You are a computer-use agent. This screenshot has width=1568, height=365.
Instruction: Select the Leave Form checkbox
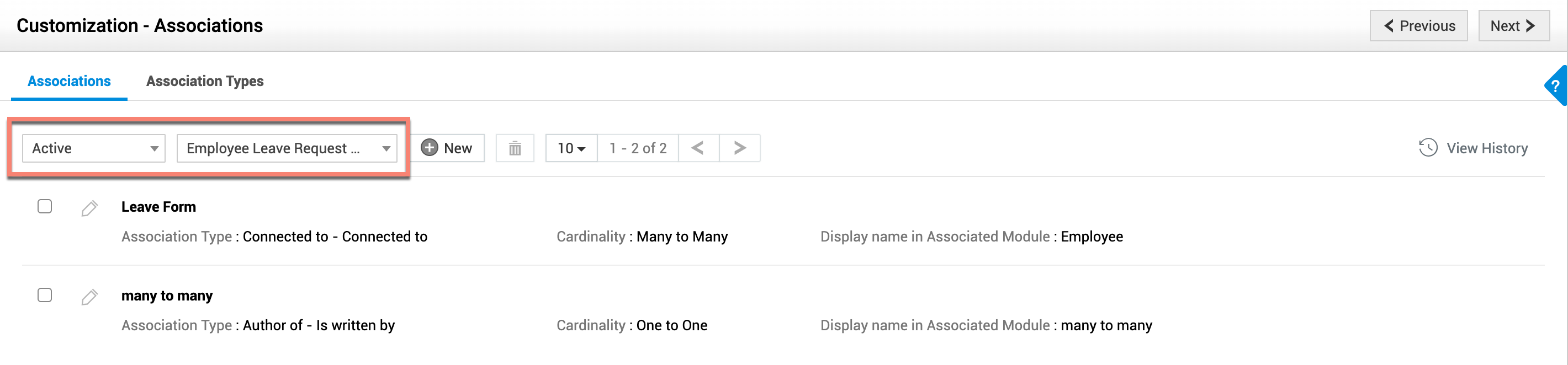point(44,207)
